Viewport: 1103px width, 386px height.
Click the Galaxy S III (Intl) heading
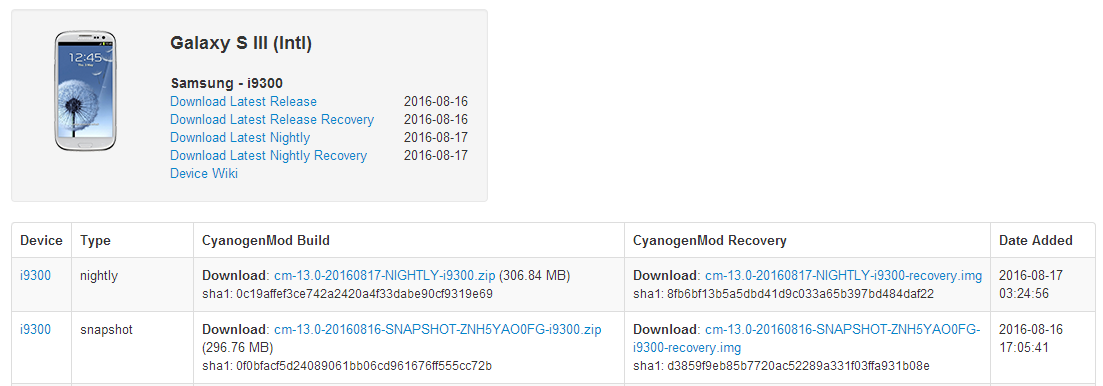tap(241, 44)
